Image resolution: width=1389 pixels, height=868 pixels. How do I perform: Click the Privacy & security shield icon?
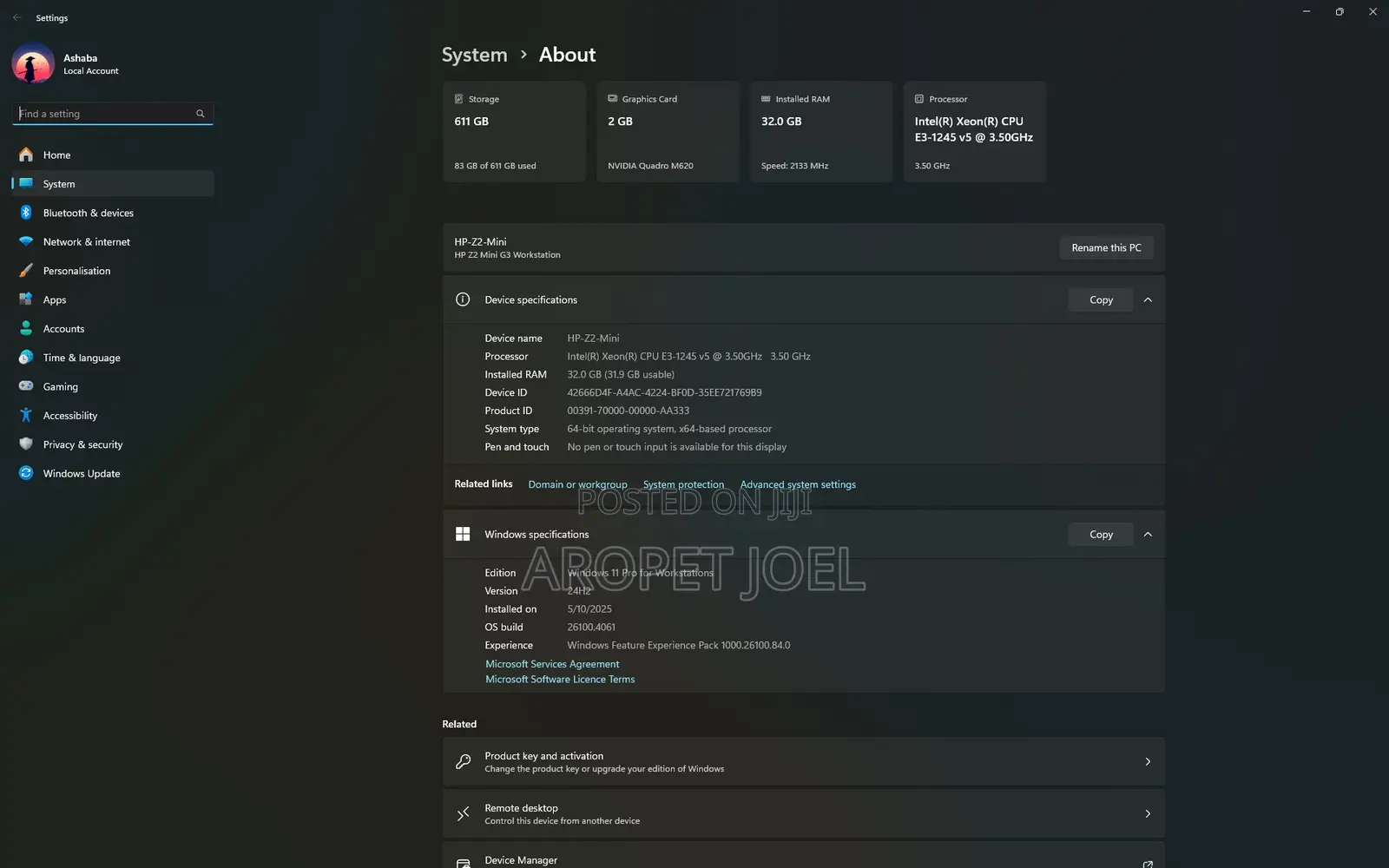26,444
